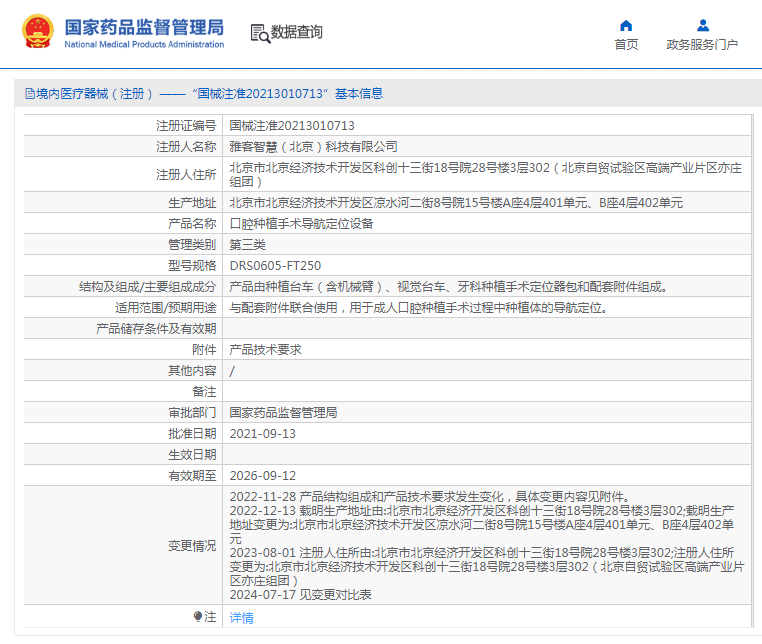Open the 数据查询 search icon
This screenshot has height=644, width=762.
click(260, 34)
